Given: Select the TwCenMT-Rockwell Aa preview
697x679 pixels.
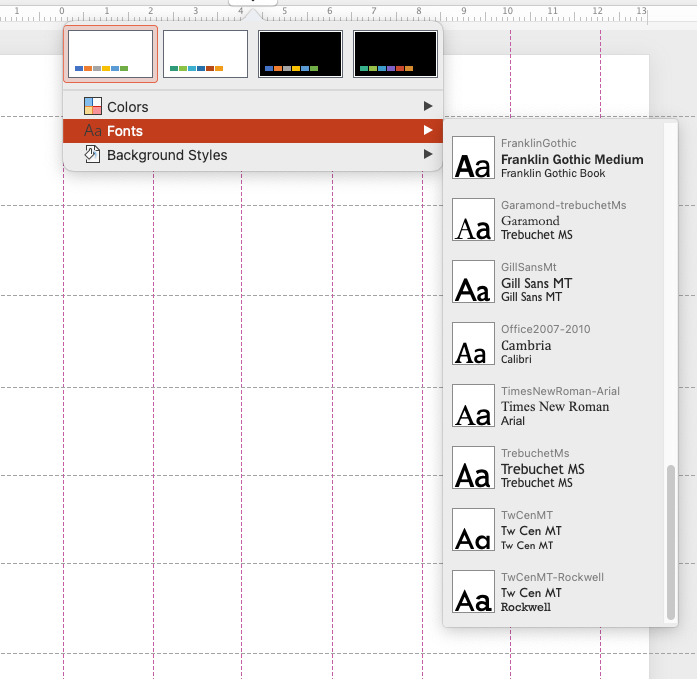Looking at the screenshot, I should coord(473,591).
